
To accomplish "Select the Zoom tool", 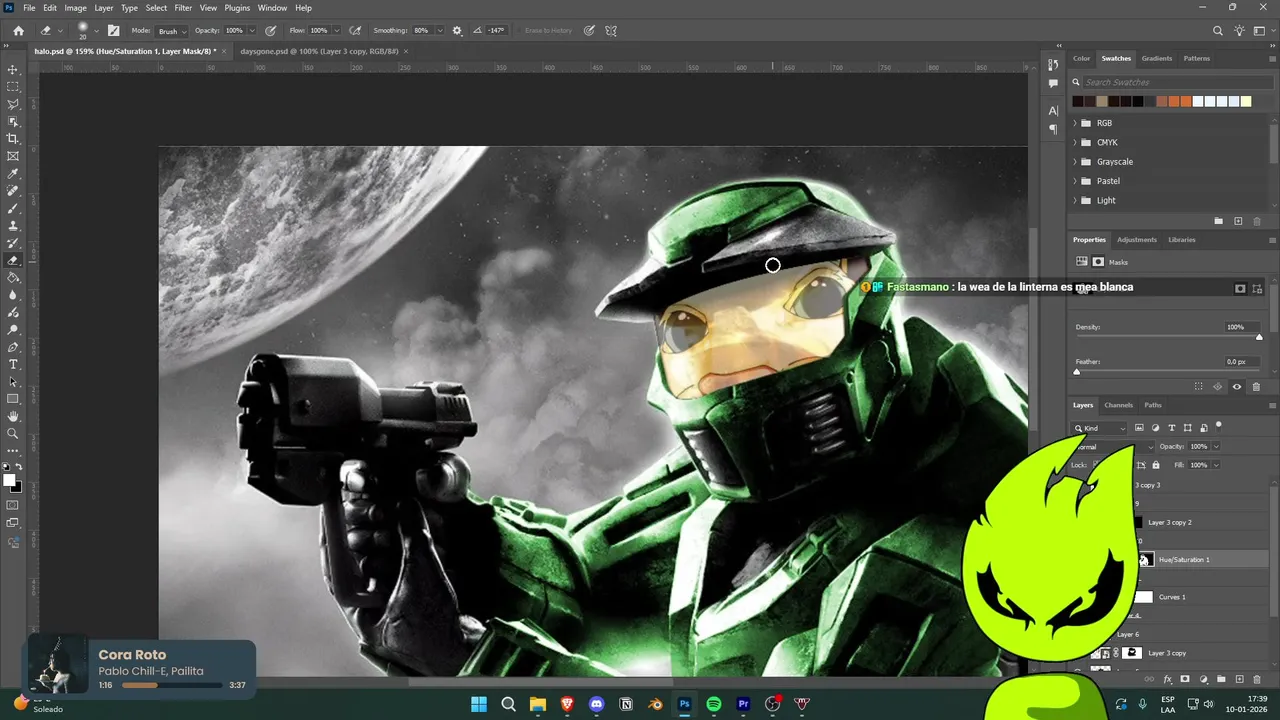I will pyautogui.click(x=13, y=434).
